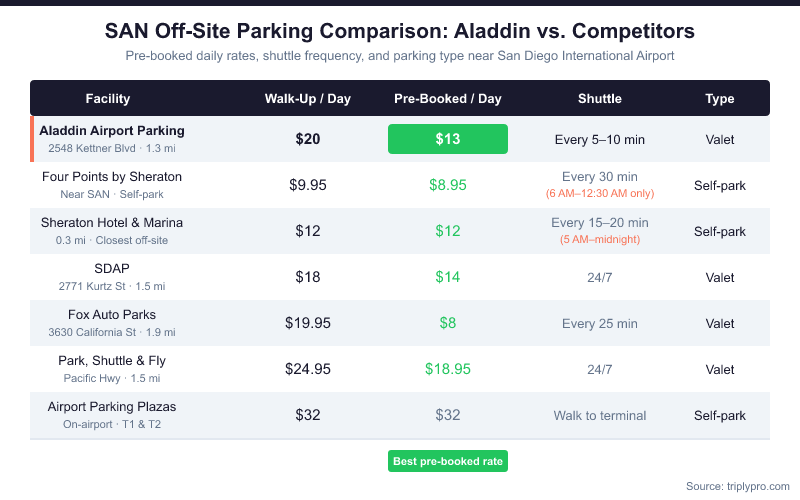Click the Fox Auto Parks $8 pre-booked price

(447, 323)
